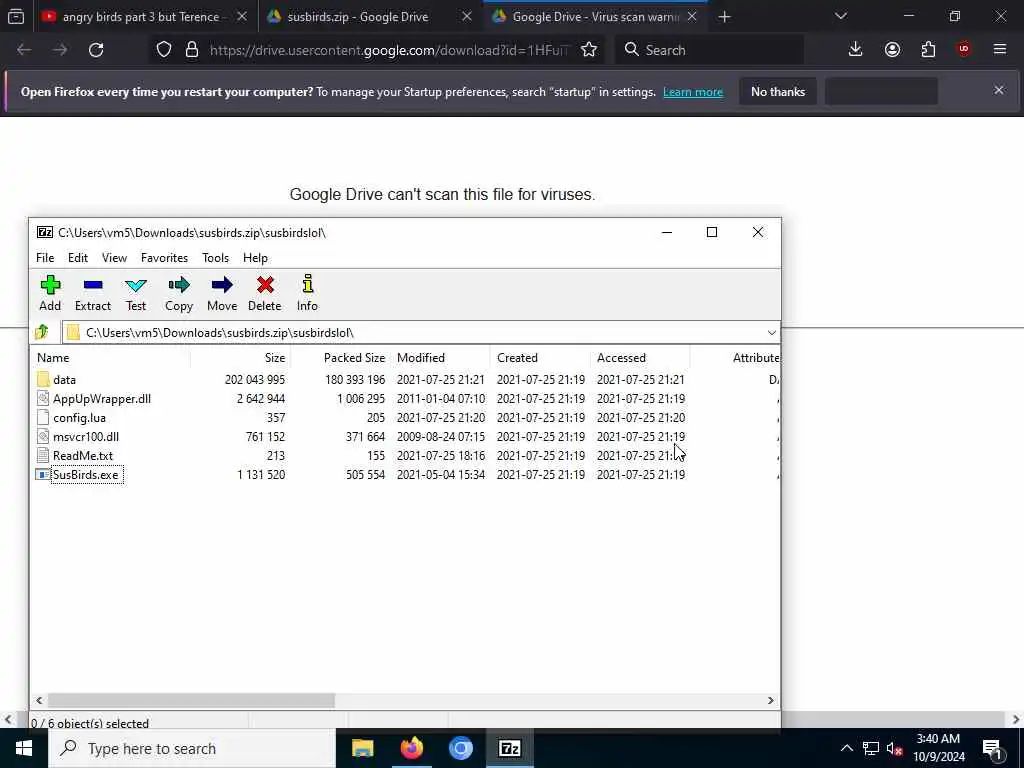Reload the Firefox page

click(96, 50)
